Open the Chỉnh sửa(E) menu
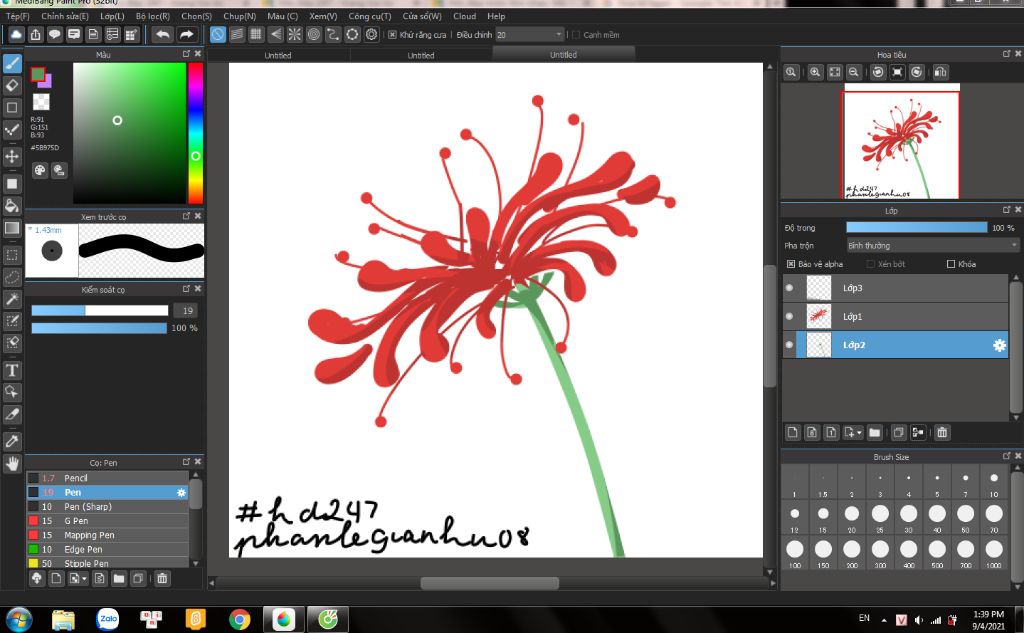Image resolution: width=1024 pixels, height=633 pixels. tap(65, 16)
